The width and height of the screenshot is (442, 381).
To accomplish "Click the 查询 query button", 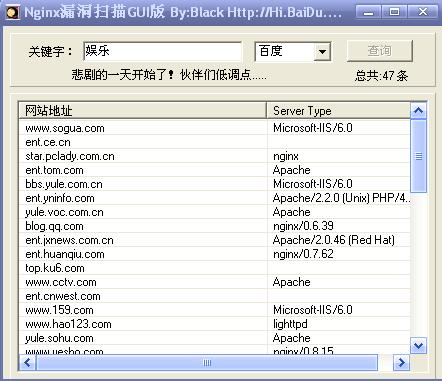I will tap(380, 51).
